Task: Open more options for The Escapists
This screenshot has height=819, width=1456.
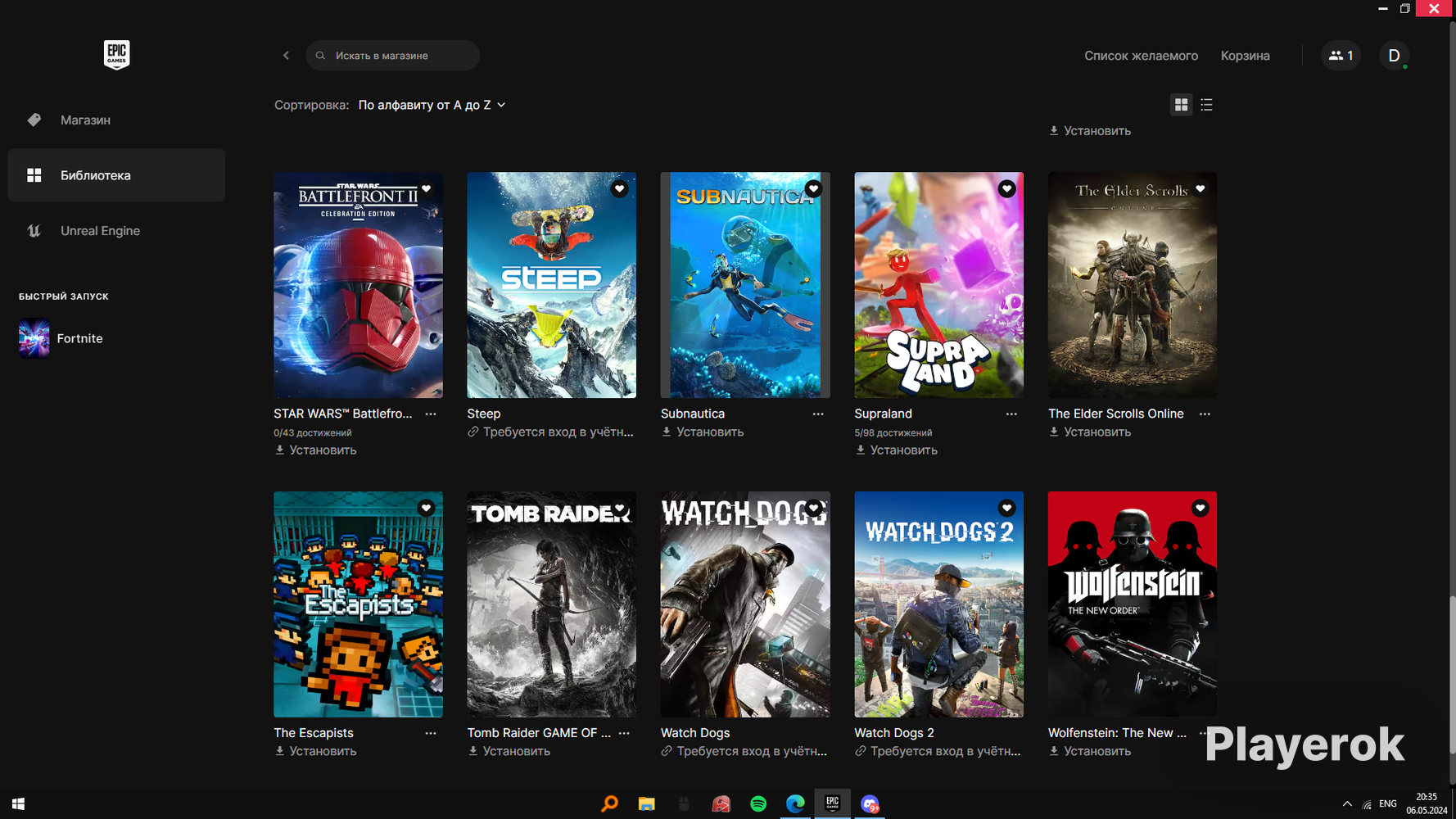Action: point(431,733)
